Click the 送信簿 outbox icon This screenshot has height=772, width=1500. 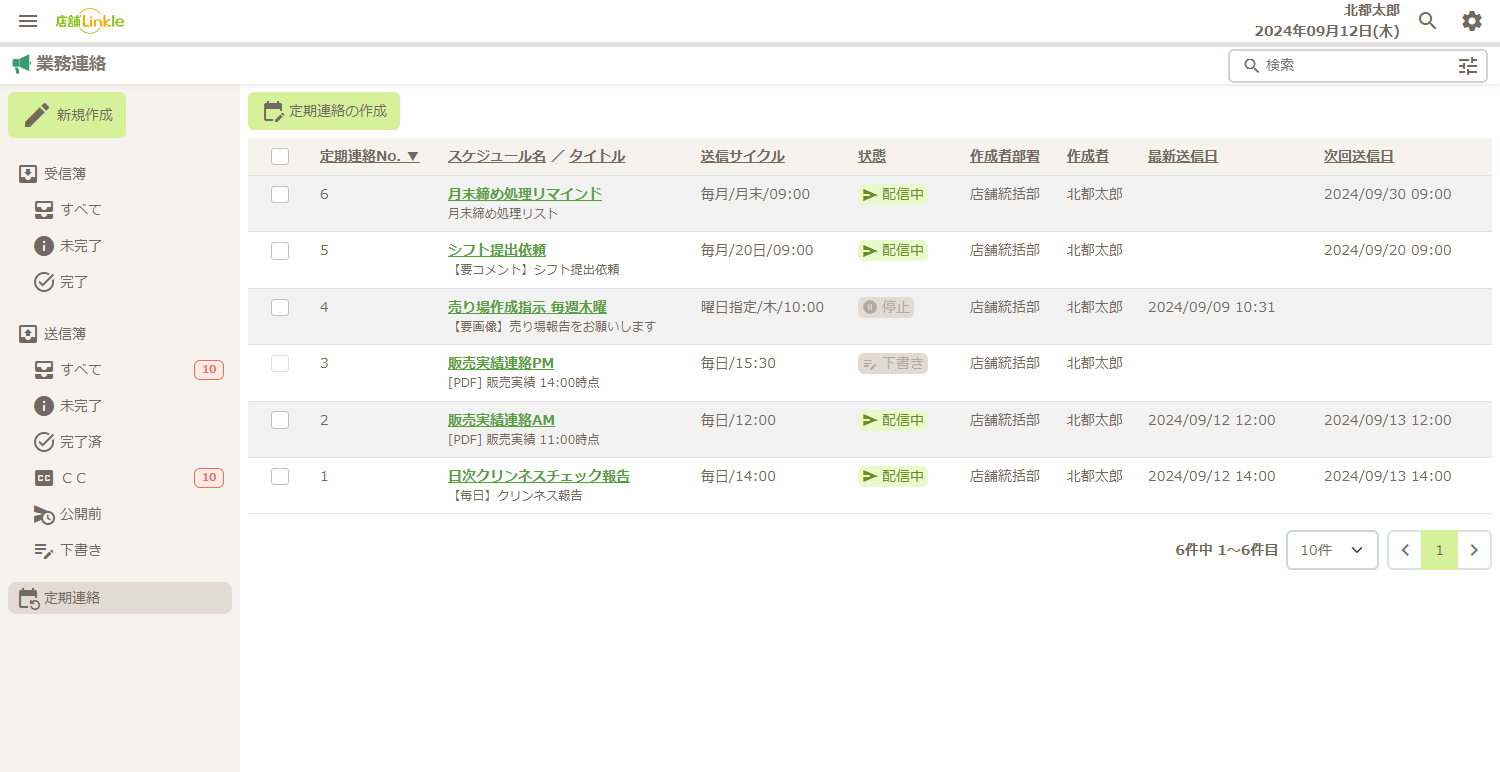28,334
